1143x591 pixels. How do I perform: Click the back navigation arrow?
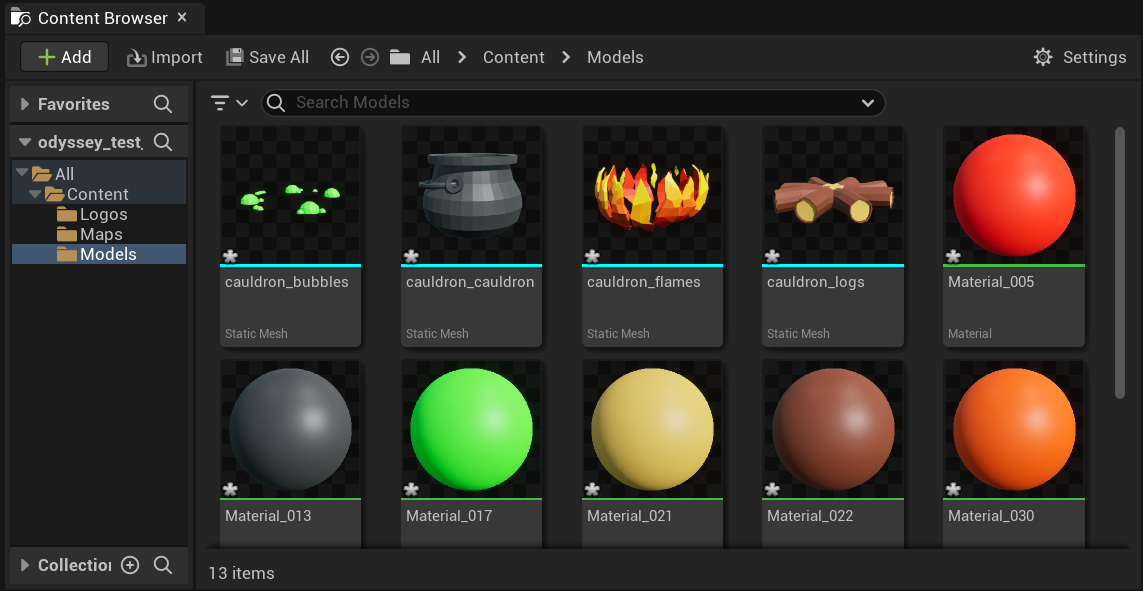[x=340, y=57]
